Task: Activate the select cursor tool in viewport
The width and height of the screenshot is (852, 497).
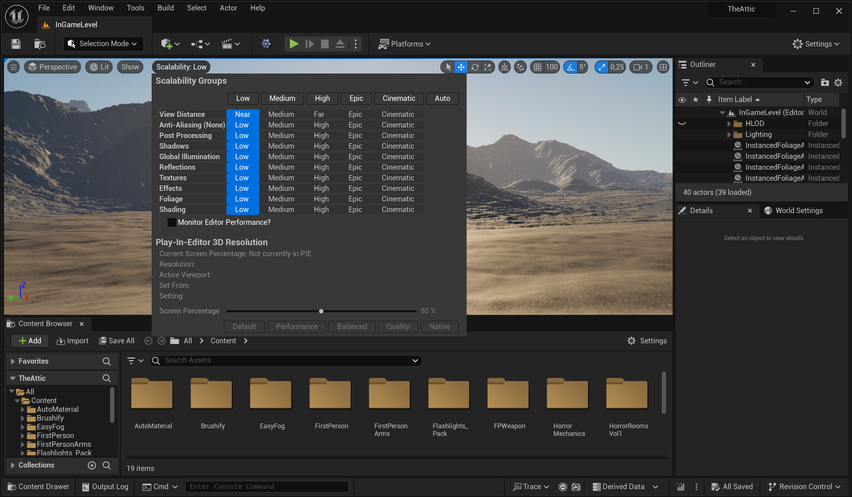Action: pos(448,67)
